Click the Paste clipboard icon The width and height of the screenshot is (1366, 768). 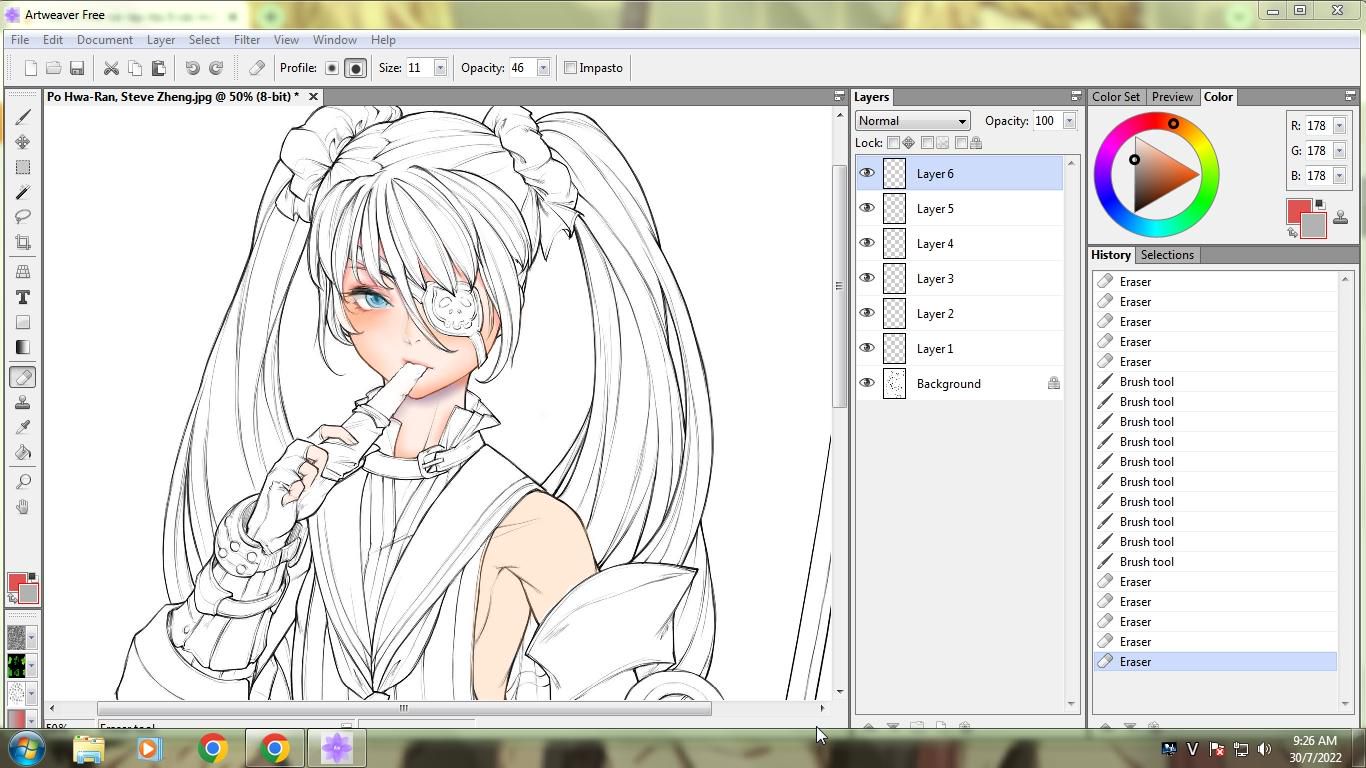click(158, 68)
